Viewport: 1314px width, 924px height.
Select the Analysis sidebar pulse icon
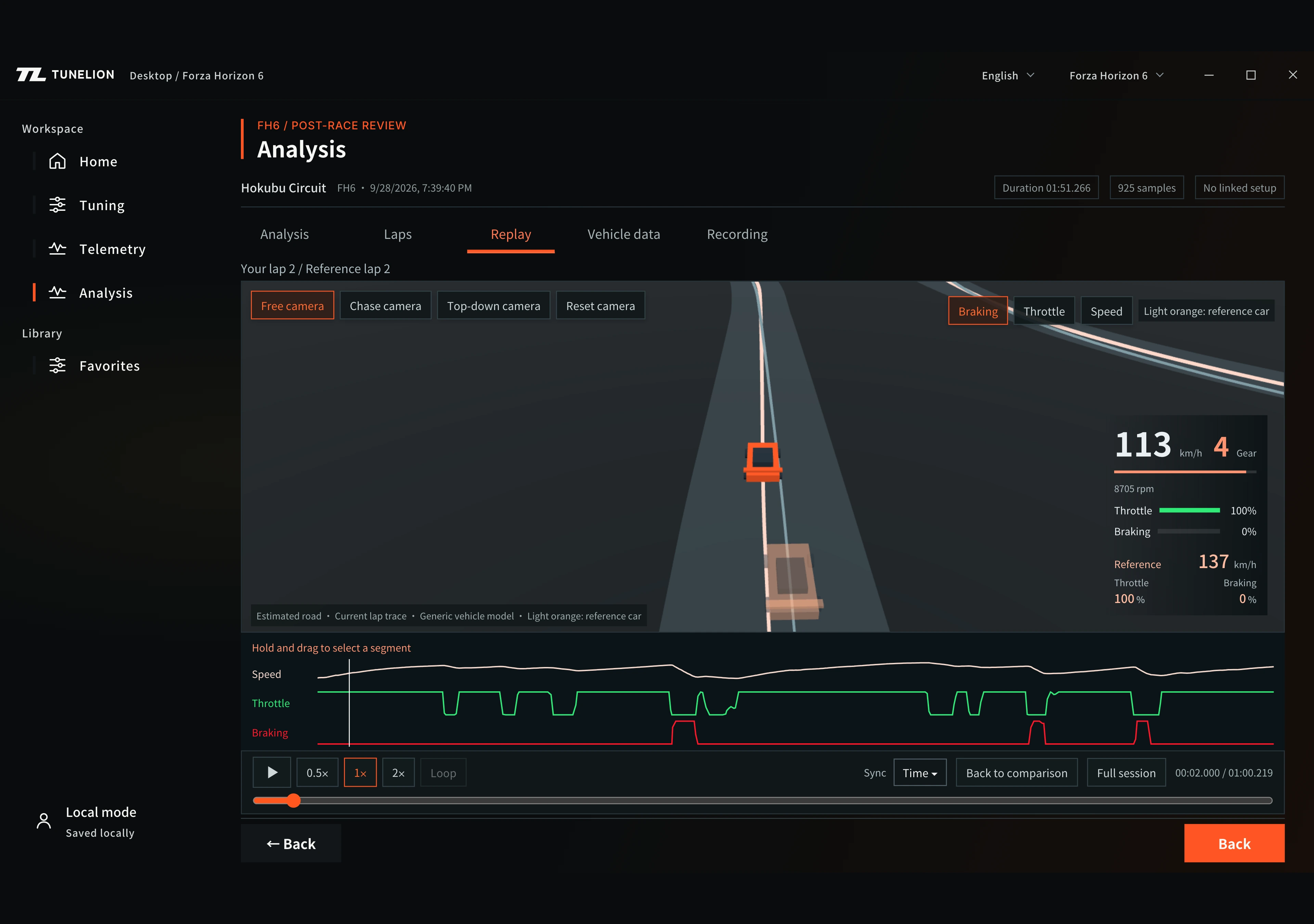pyautogui.click(x=57, y=293)
